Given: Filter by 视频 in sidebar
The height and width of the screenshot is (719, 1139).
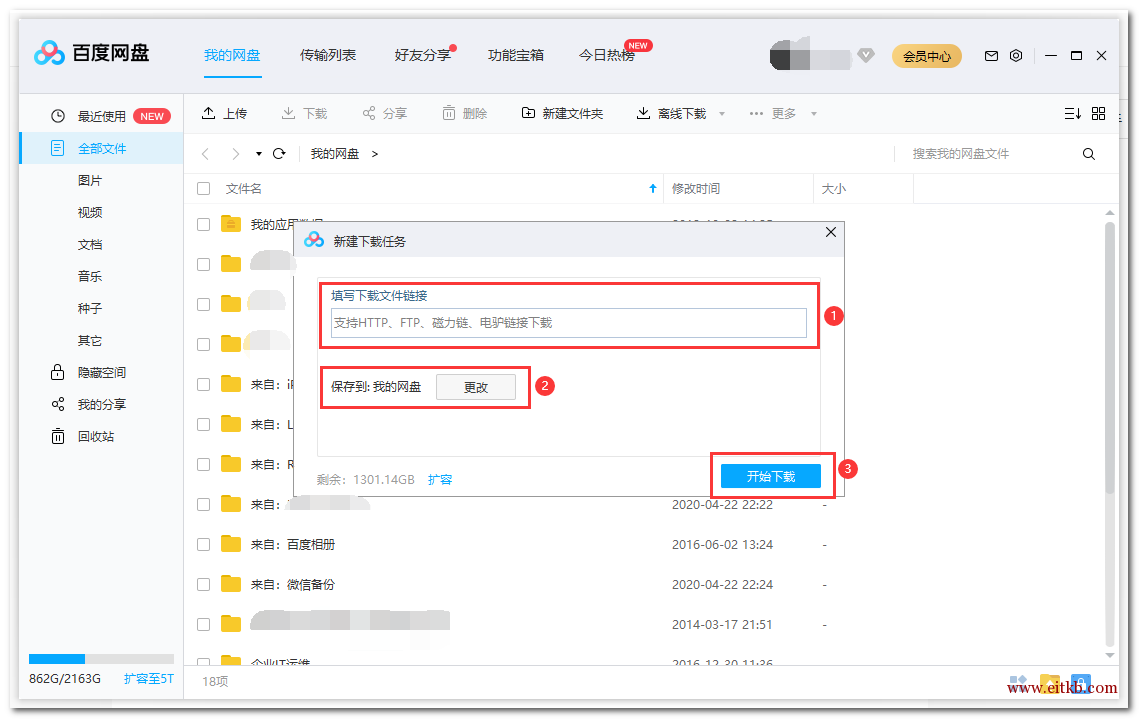Looking at the screenshot, I should click(90, 212).
